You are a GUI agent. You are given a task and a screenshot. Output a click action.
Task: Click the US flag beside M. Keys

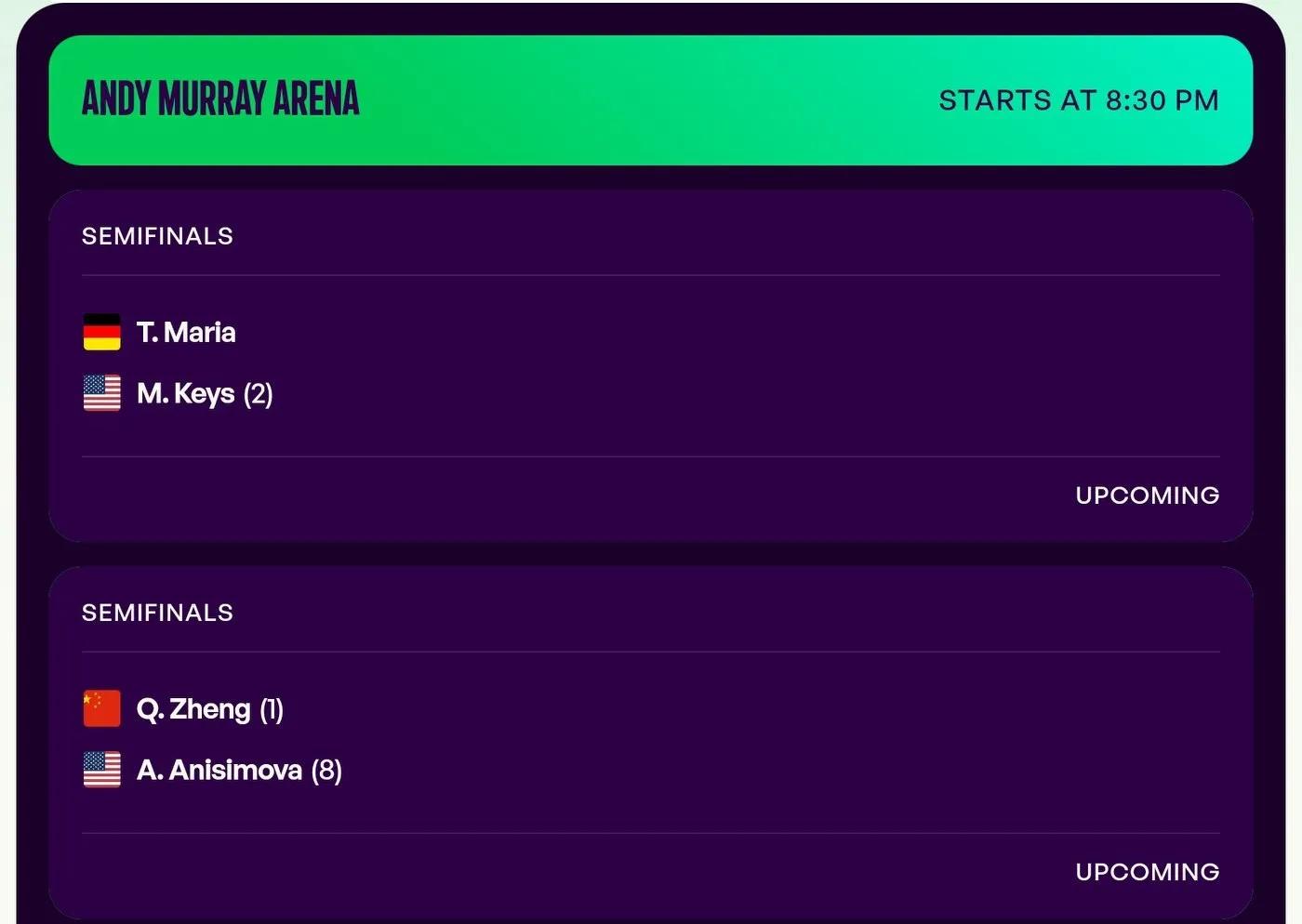point(101,393)
